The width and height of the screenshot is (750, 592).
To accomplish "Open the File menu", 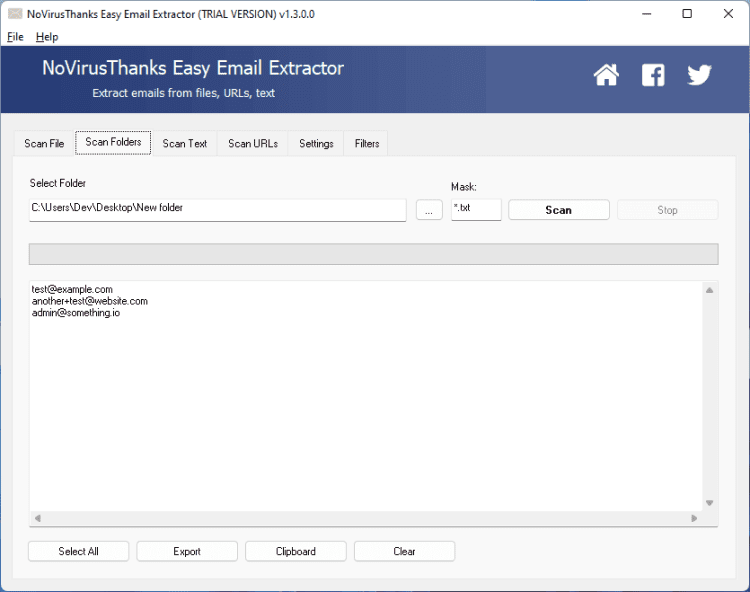I will click(x=15, y=37).
